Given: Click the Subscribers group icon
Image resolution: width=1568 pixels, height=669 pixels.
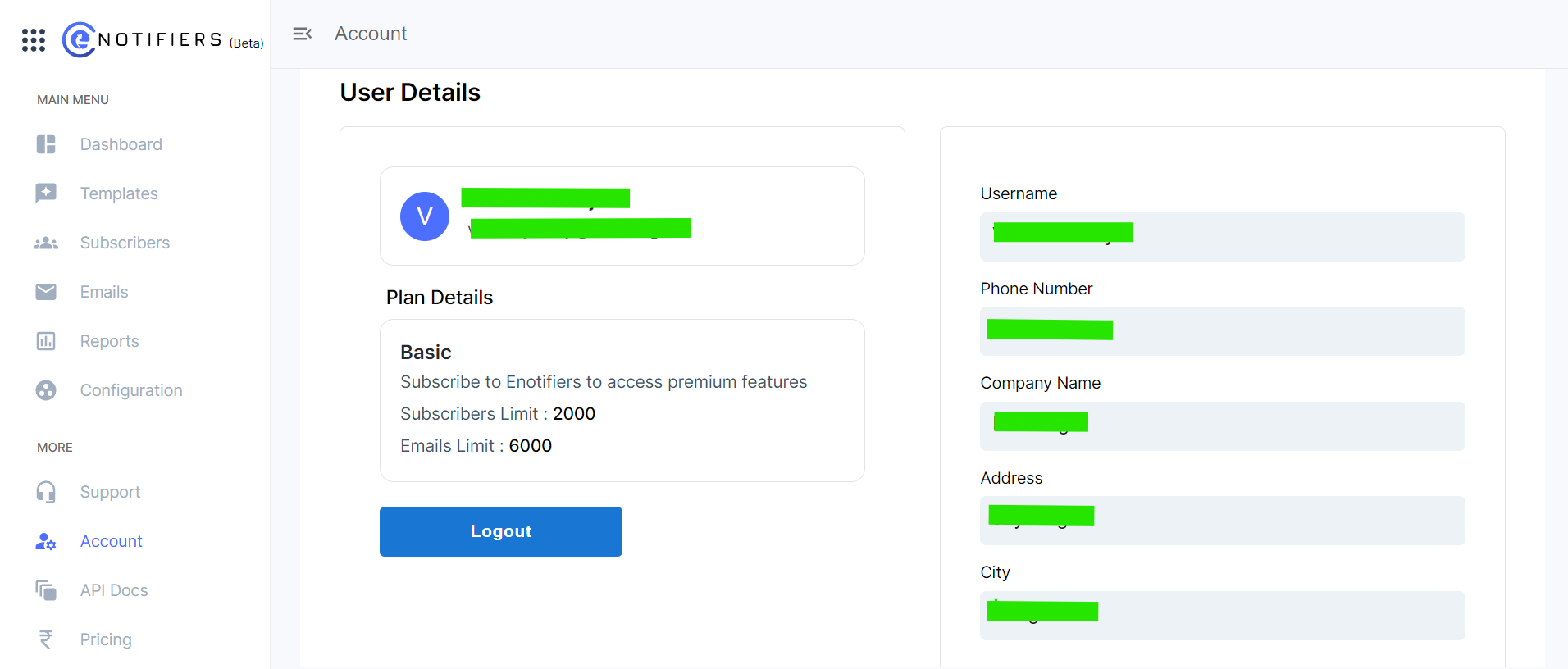Looking at the screenshot, I should (x=46, y=243).
